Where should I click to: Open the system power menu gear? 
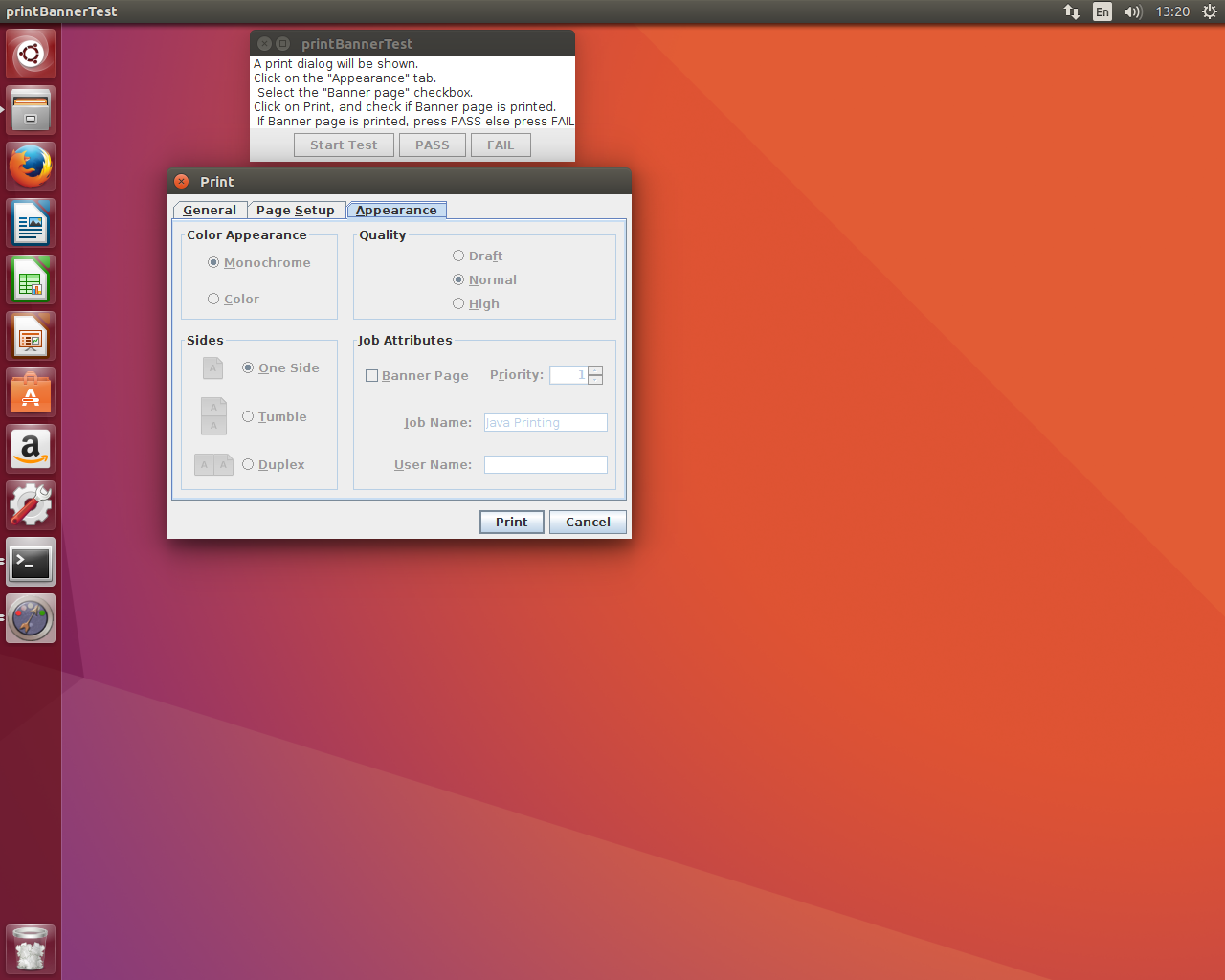pyautogui.click(x=1209, y=11)
